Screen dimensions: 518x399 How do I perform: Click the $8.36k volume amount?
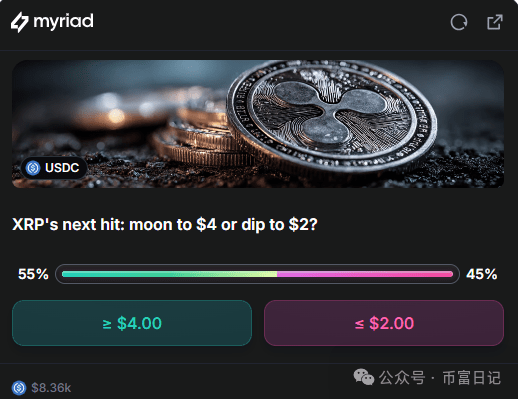point(51,388)
